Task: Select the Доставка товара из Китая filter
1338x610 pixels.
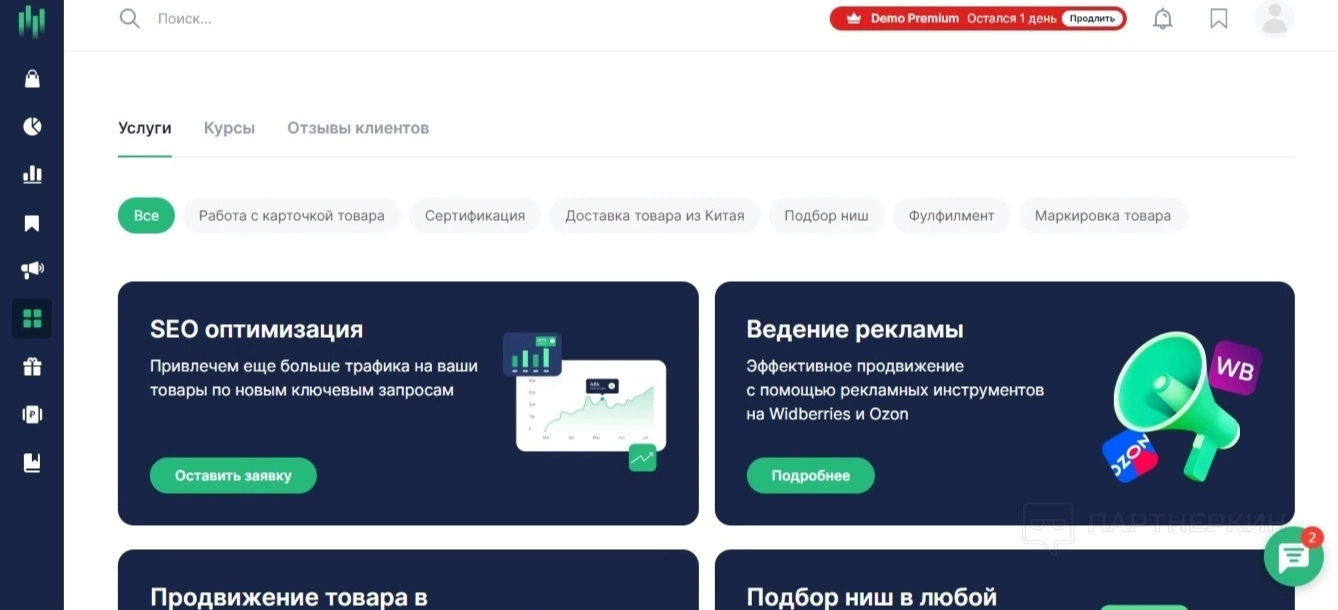Action: pos(655,215)
